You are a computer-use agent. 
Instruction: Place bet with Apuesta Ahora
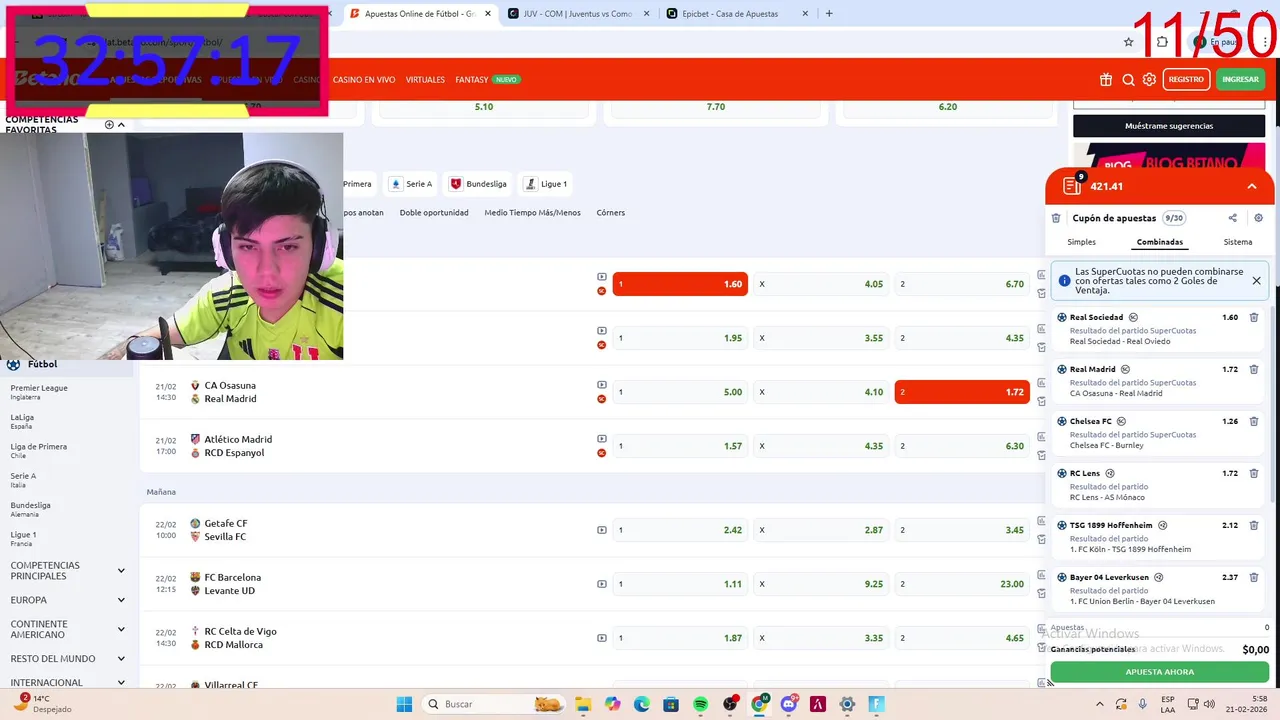click(x=1159, y=672)
